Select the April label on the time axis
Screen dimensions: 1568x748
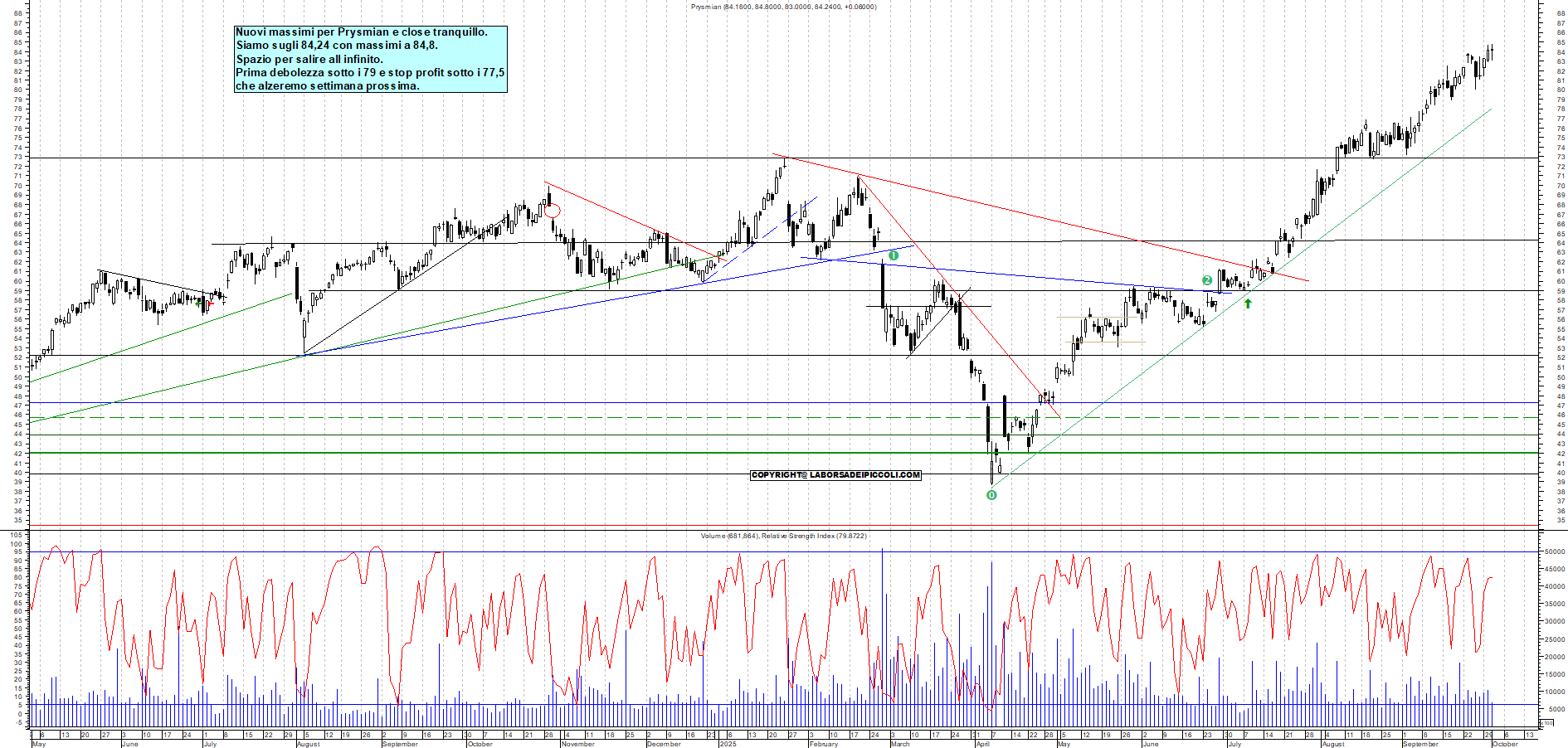[983, 744]
